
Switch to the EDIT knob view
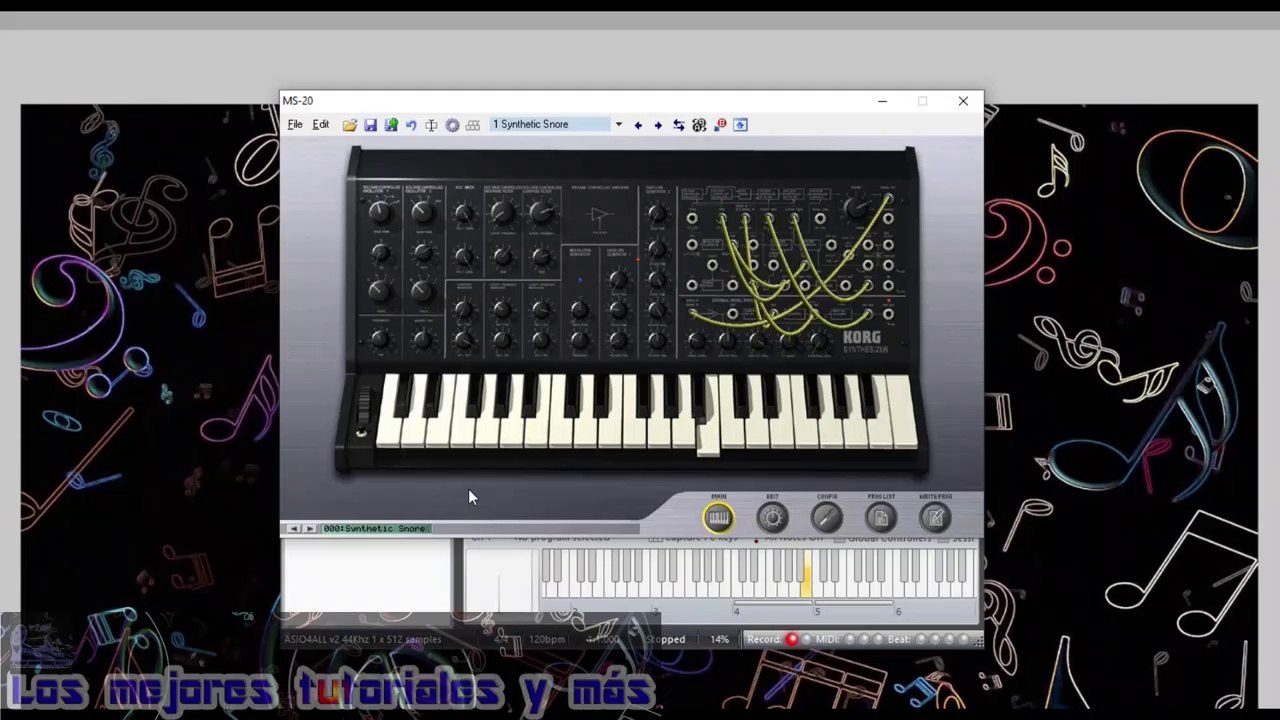click(x=772, y=517)
